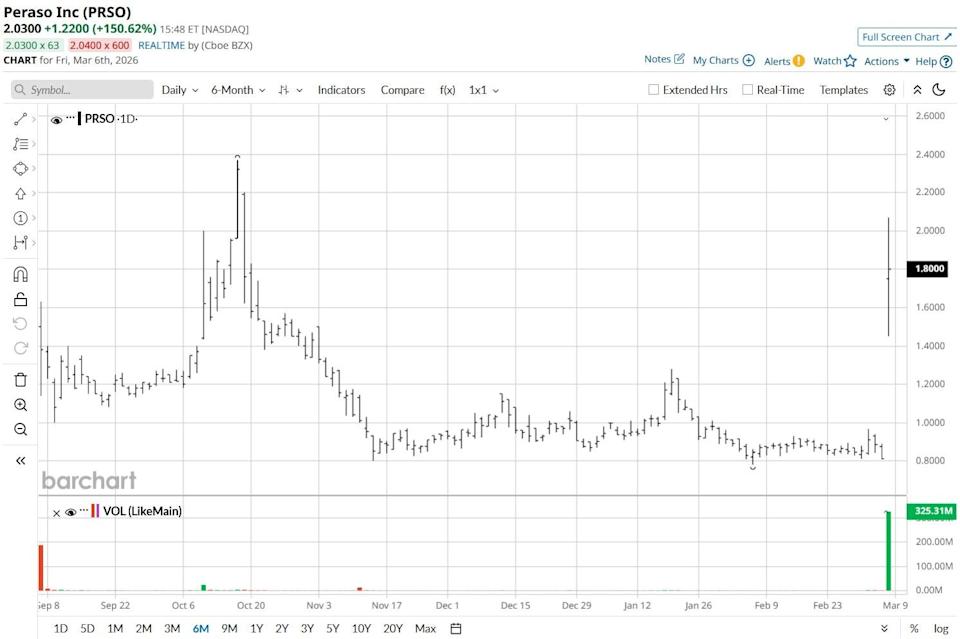Viewport: 960px width, 639px height.
Task: Switch to dark mode with moon icon
Action: (x=938, y=90)
